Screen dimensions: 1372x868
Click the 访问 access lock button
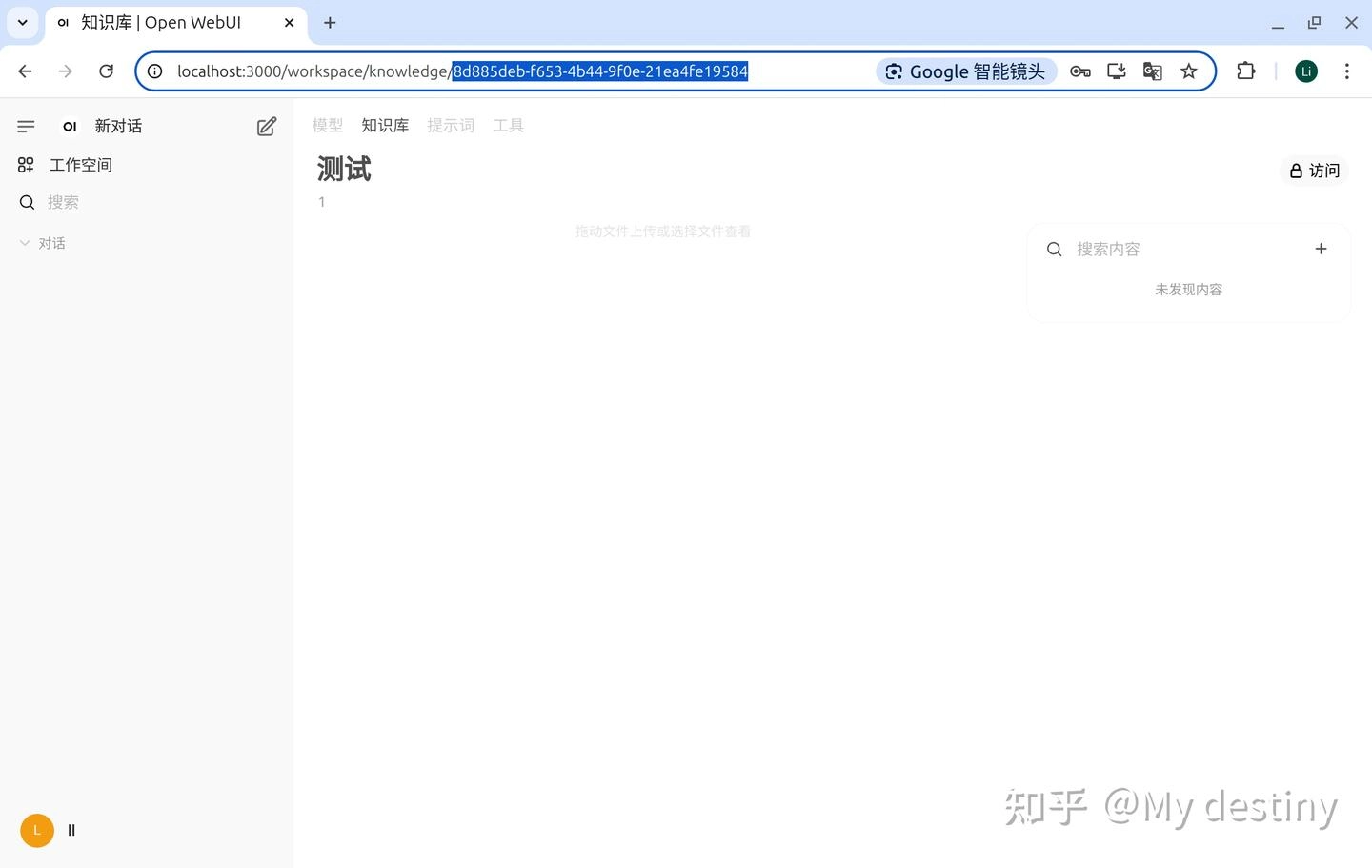pyautogui.click(x=1314, y=171)
